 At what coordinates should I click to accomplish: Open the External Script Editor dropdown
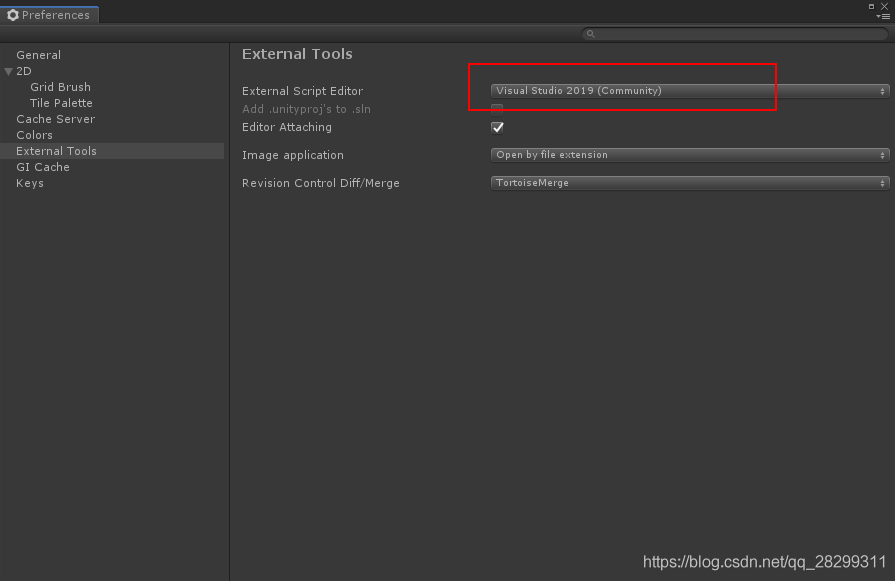tap(690, 91)
